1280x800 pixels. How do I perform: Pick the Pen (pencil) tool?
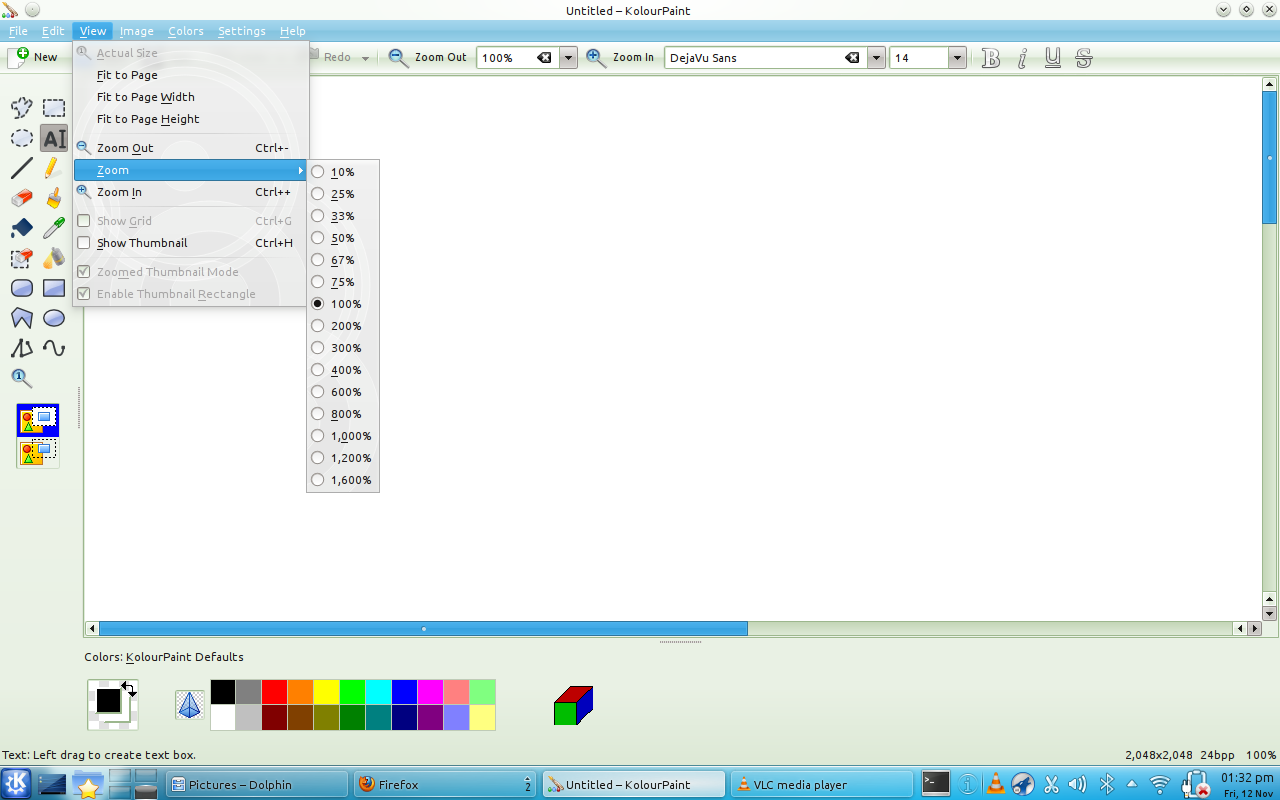click(x=54, y=168)
